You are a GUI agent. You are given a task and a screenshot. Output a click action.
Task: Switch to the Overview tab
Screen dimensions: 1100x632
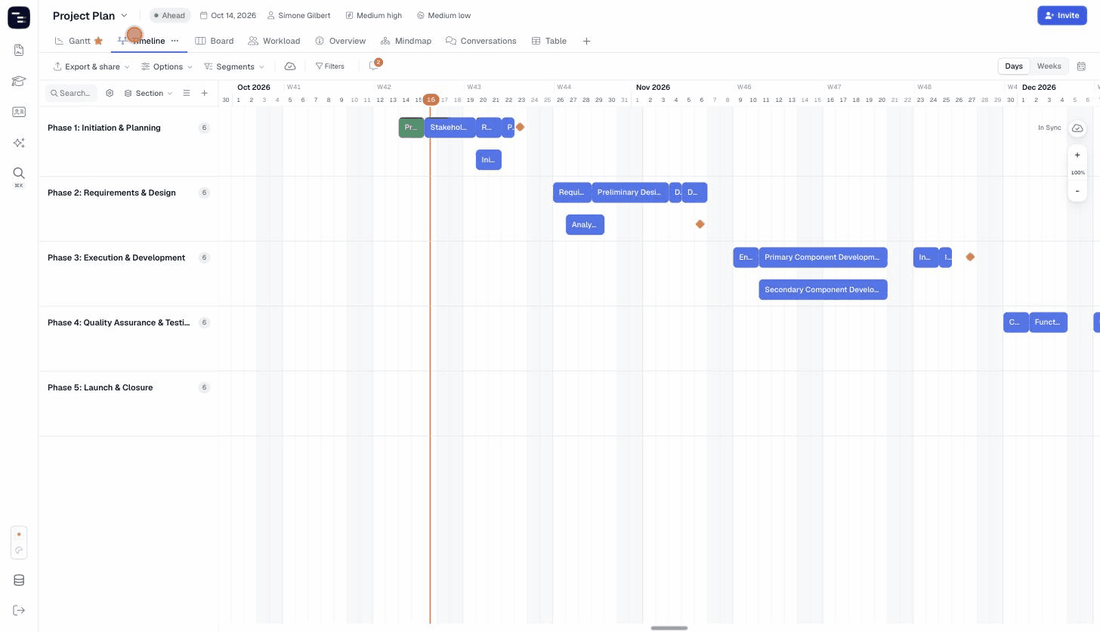pyautogui.click(x=341, y=41)
